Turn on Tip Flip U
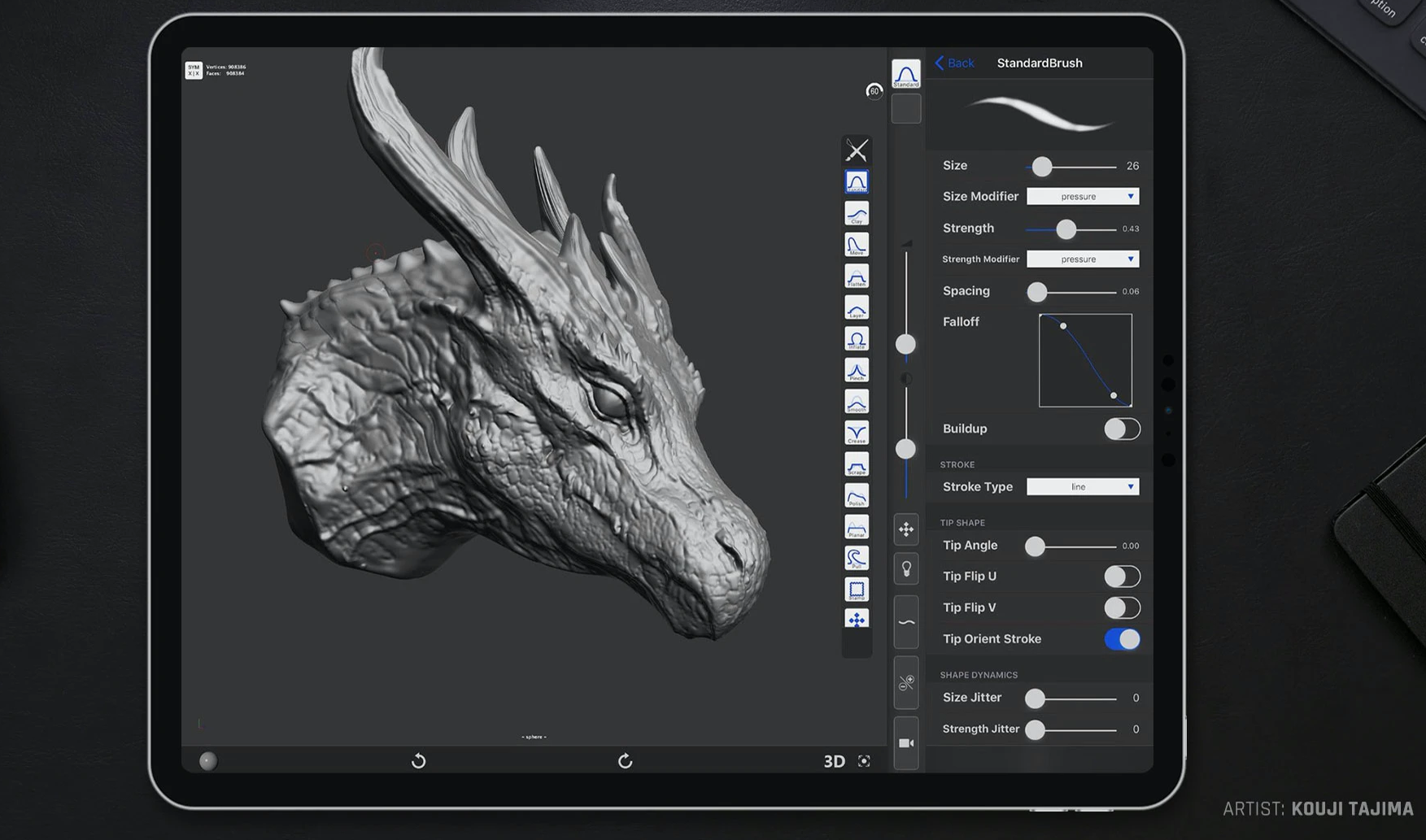Viewport: 1426px width, 840px height. point(1121,577)
